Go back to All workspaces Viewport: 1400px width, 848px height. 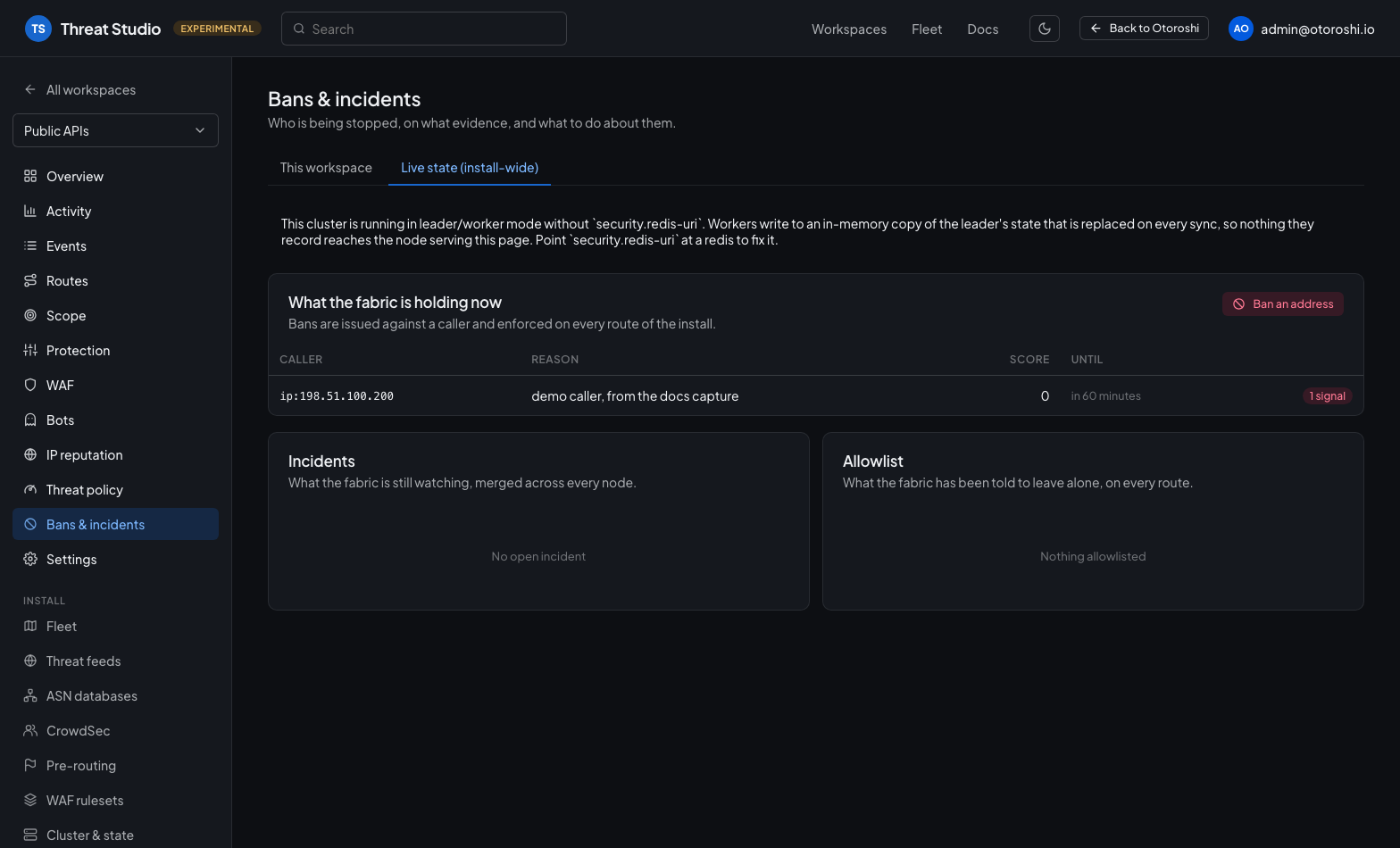point(80,89)
